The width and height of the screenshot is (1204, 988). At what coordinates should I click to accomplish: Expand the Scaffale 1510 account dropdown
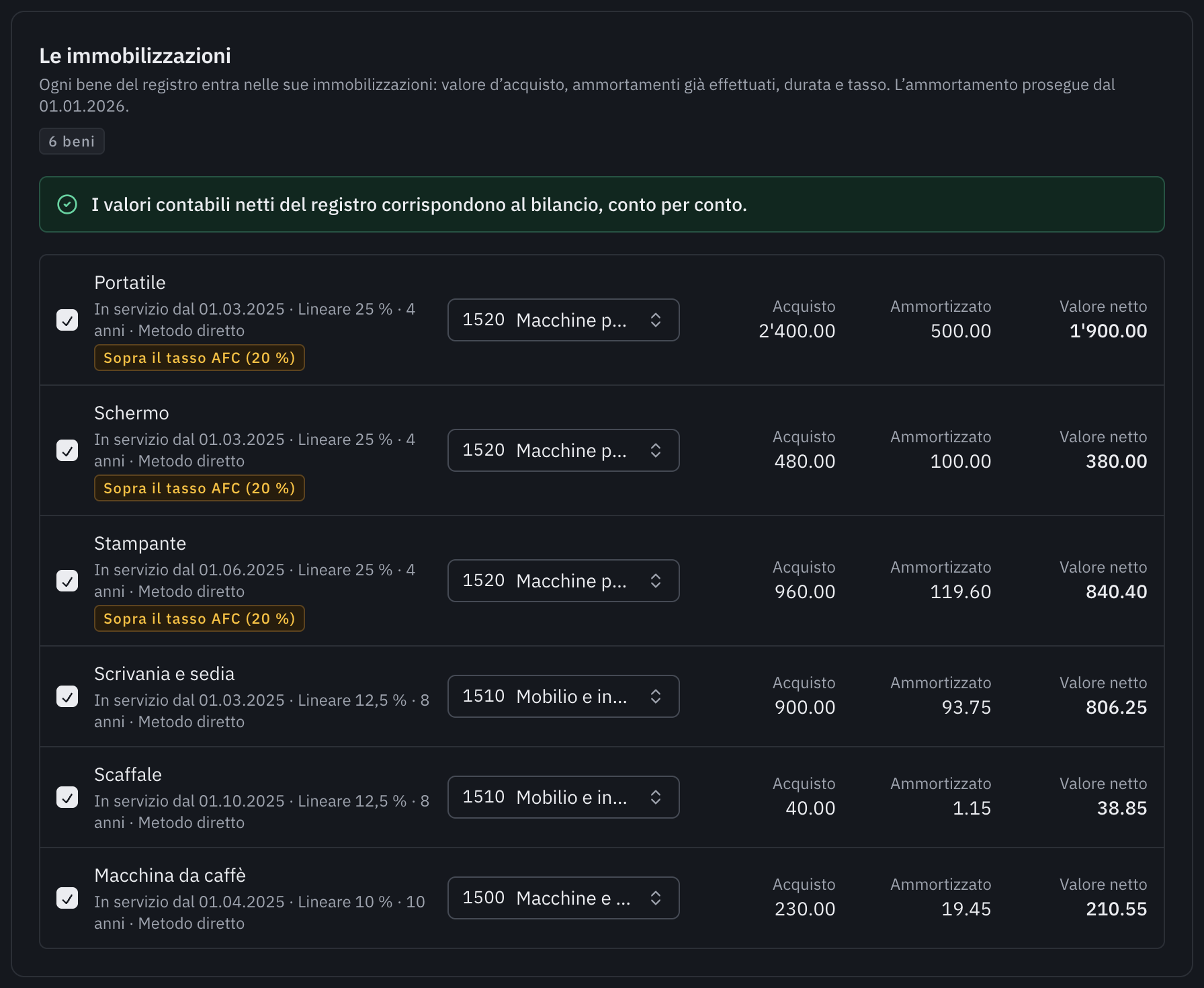[563, 797]
